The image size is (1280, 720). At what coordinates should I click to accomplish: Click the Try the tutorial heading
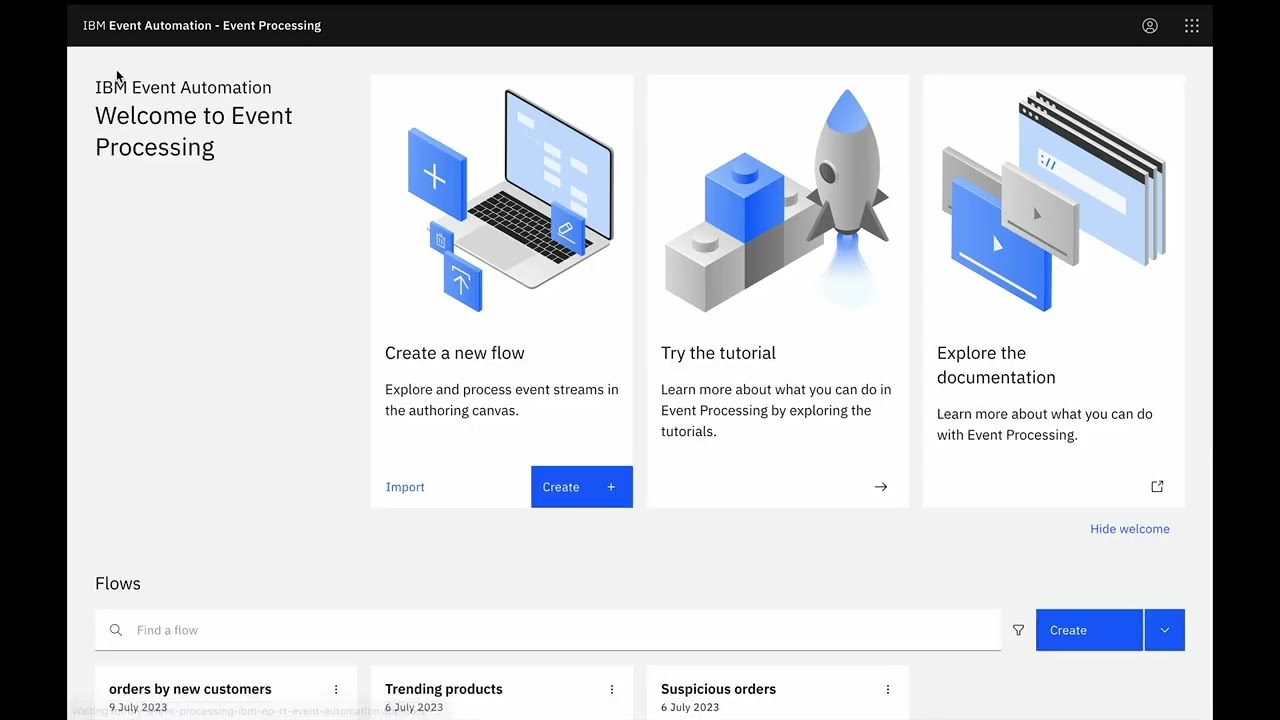pyautogui.click(x=718, y=353)
